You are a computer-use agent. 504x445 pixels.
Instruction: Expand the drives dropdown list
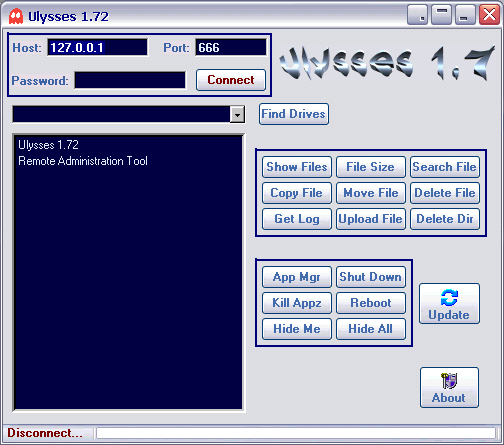[x=237, y=114]
